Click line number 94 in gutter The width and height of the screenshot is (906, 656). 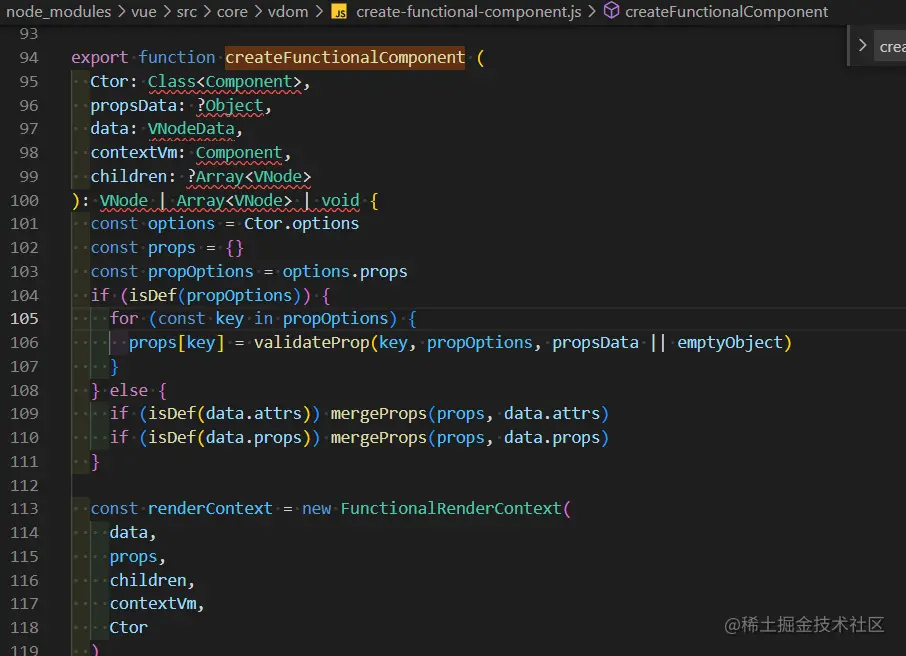pos(29,58)
